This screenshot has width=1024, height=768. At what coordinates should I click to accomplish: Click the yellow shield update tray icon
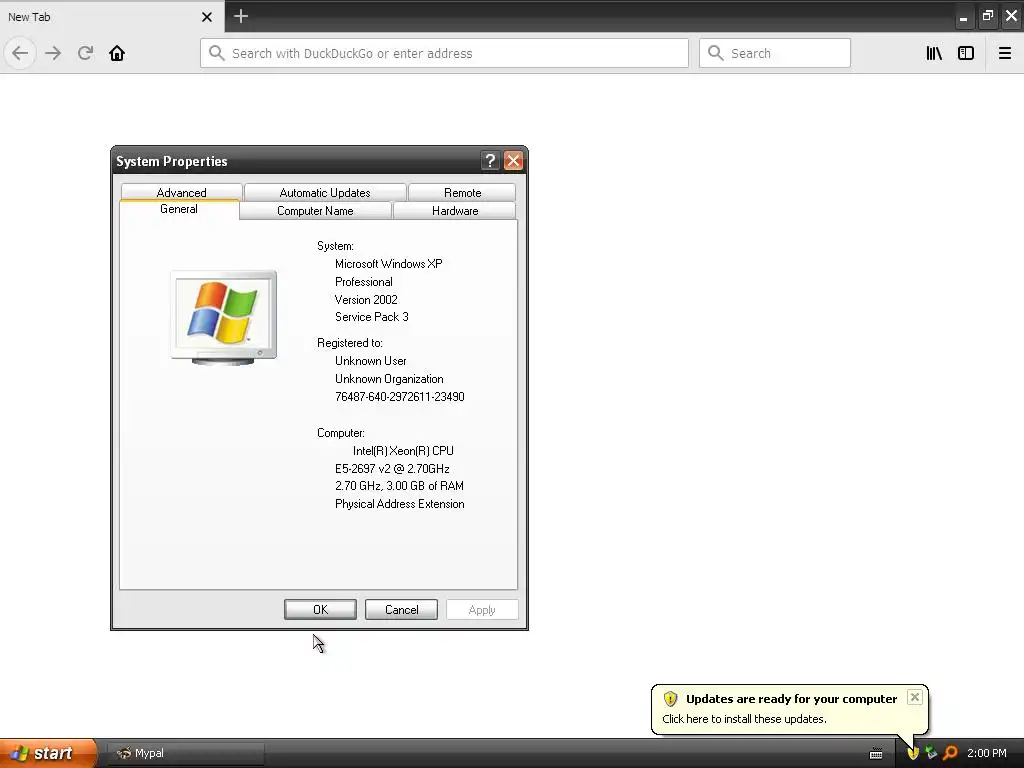[913, 753]
